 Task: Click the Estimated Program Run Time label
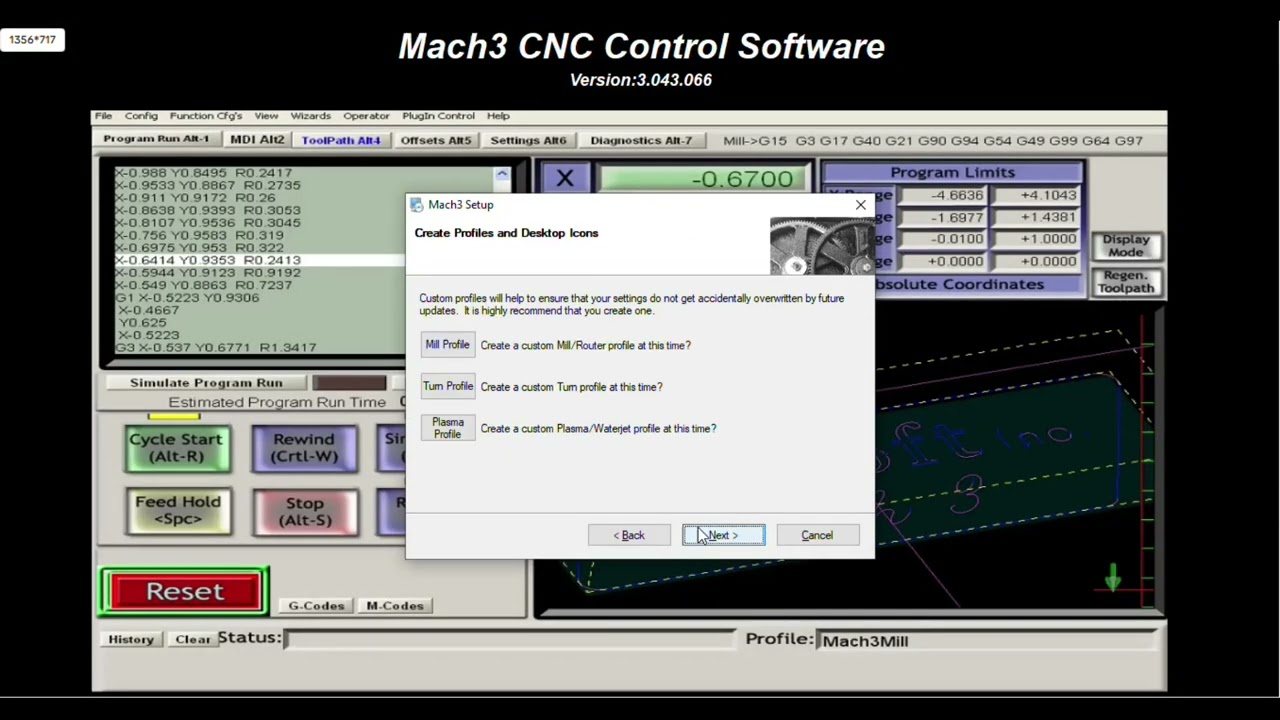pyautogui.click(x=277, y=402)
